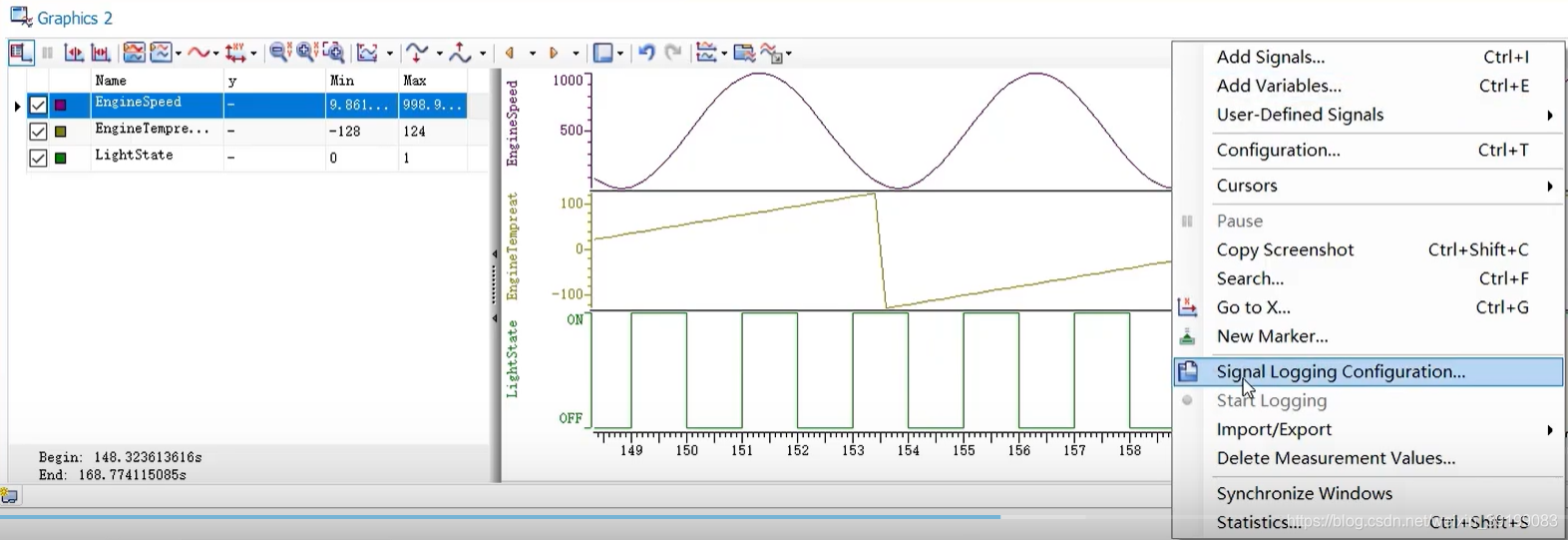This screenshot has height=540, width=1568.
Task: Click the blue undo arrow
Action: point(646,53)
